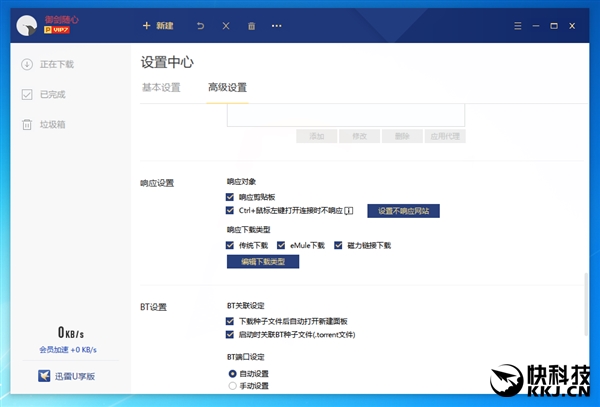Toggle 传统下载 checkbox
Image resolution: width=600 pixels, height=407 pixels.
pyautogui.click(x=230, y=245)
